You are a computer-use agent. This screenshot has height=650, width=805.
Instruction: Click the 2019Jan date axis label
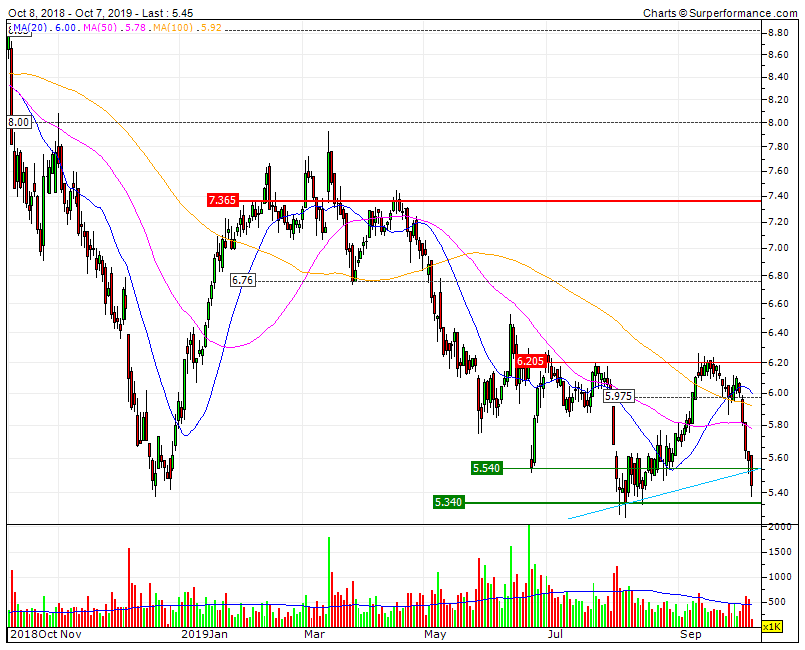tap(204, 635)
